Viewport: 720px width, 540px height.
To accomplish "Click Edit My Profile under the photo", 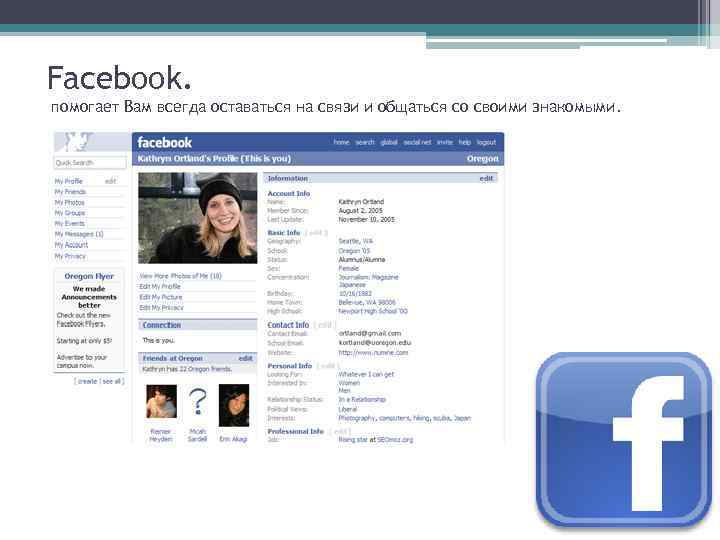I will point(160,287).
